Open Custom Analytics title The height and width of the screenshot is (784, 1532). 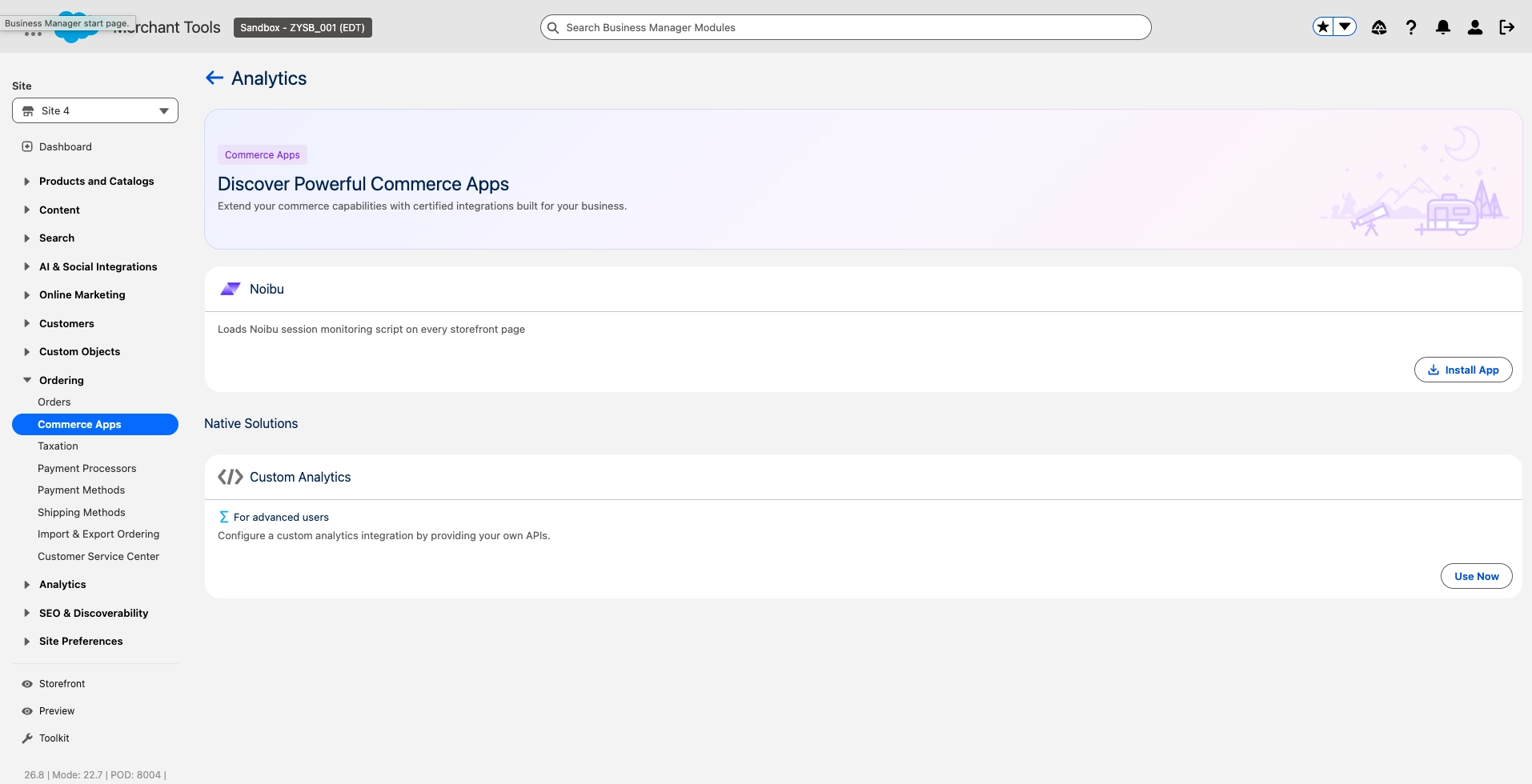click(300, 477)
